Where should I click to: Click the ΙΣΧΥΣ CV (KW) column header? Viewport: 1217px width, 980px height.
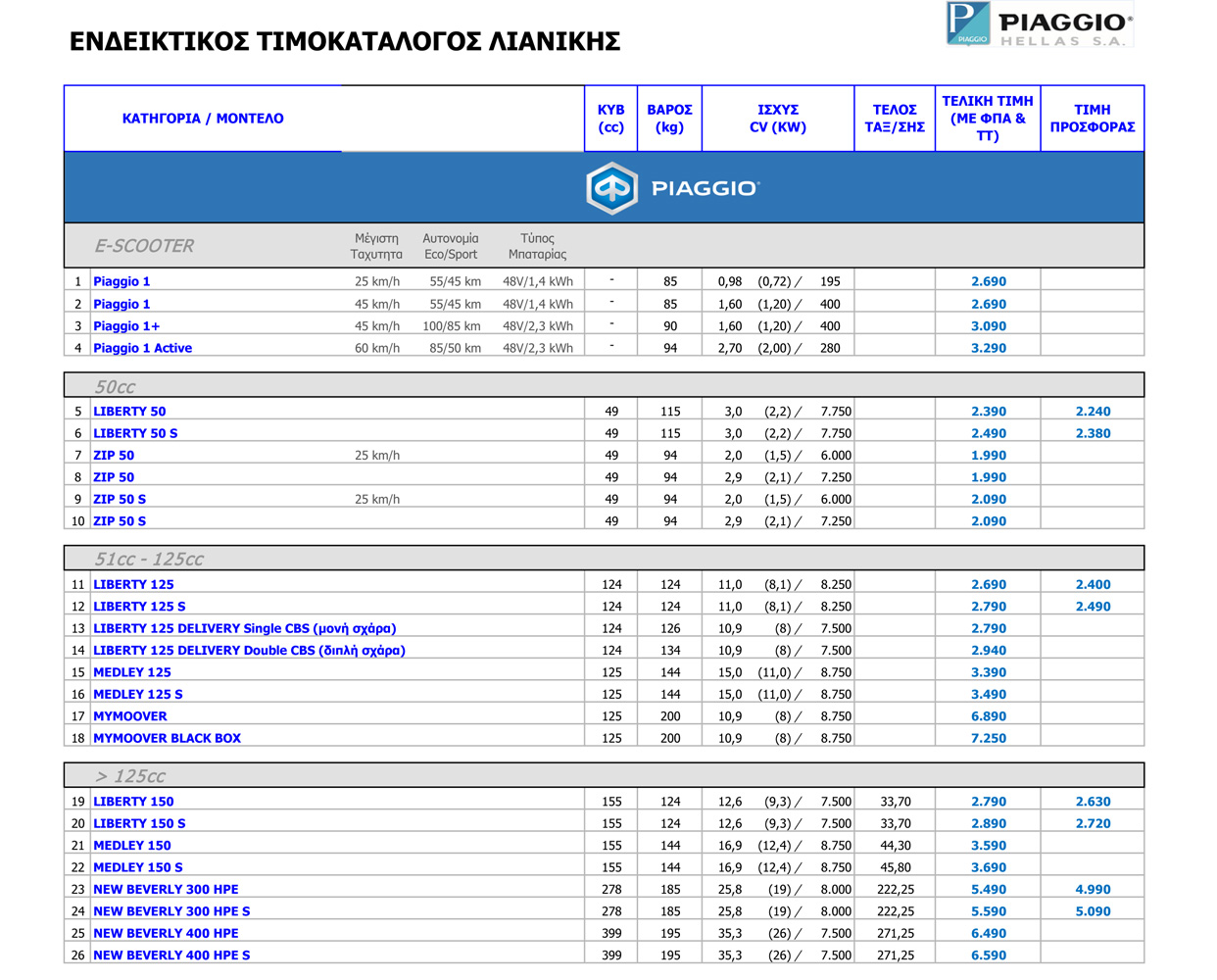[778, 119]
